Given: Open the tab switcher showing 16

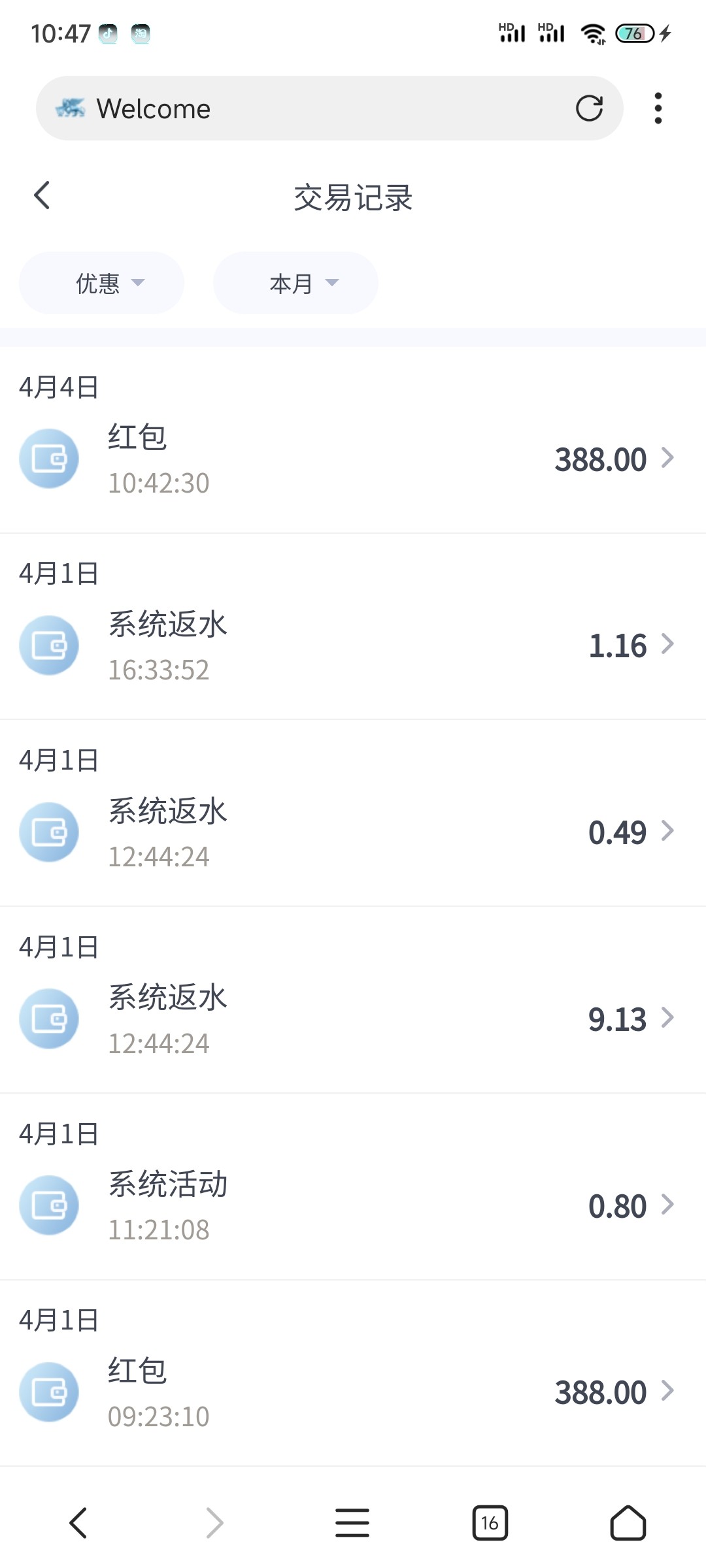Looking at the screenshot, I should click(x=490, y=1523).
